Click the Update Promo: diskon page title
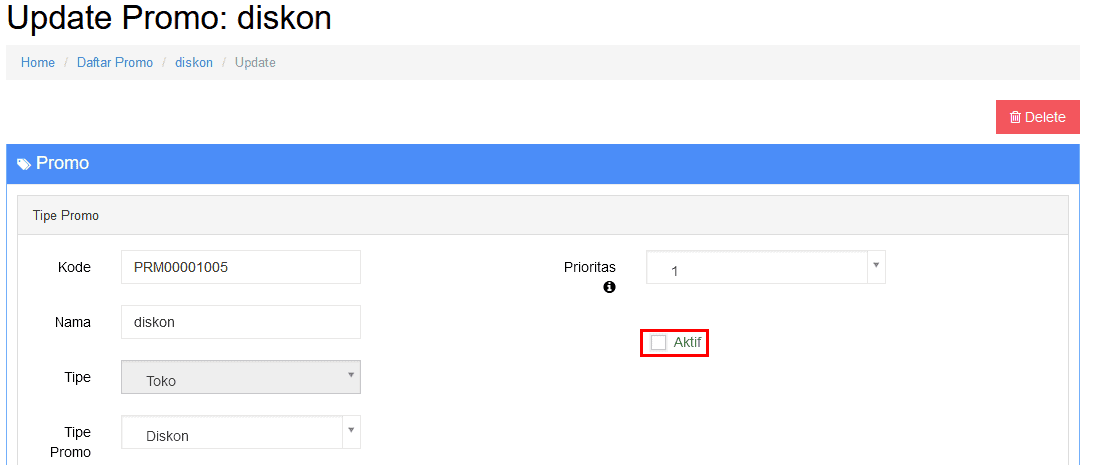The width and height of the screenshot is (1094, 465). [170, 17]
